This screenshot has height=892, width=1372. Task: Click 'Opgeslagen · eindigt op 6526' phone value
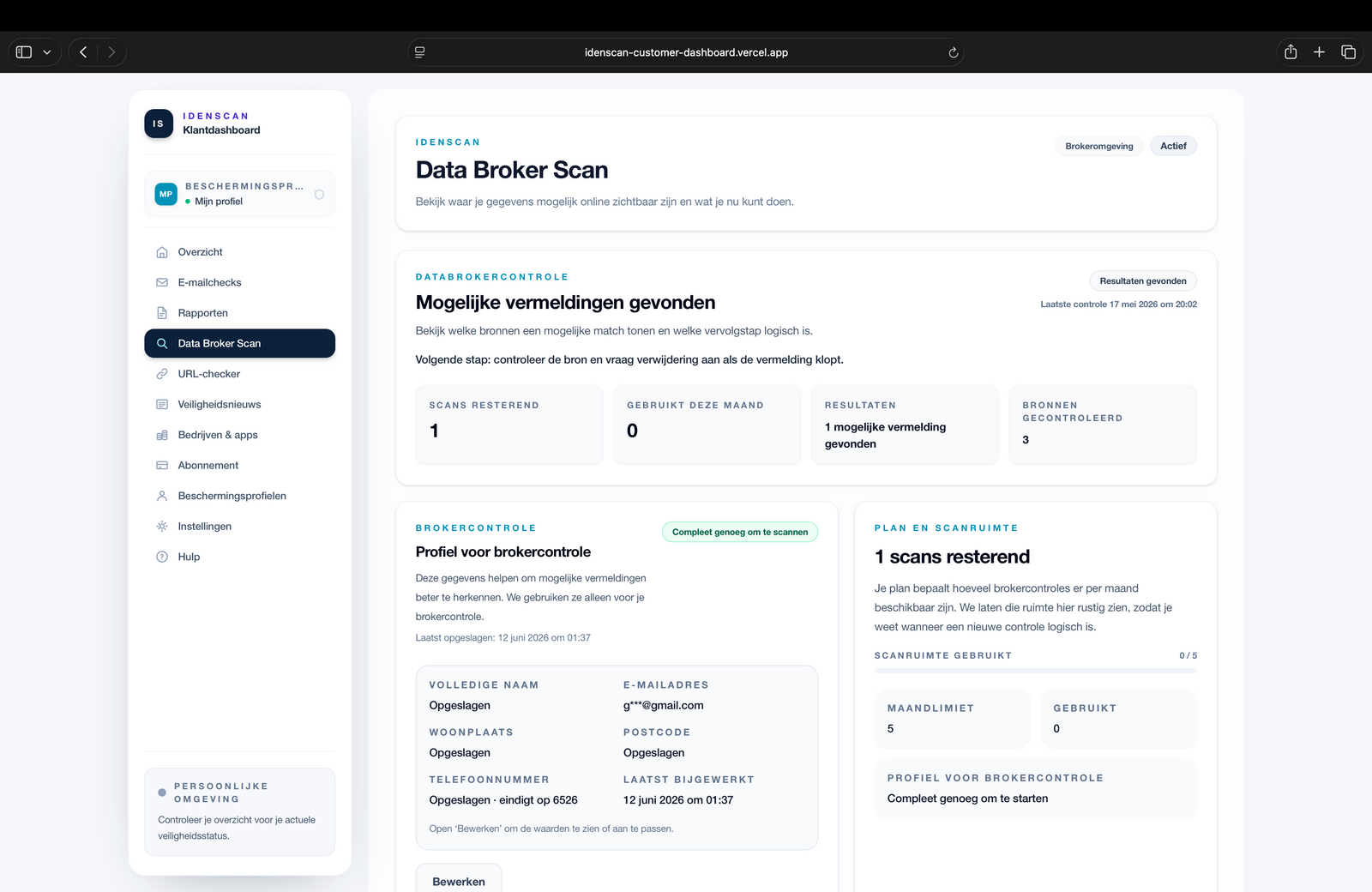click(x=503, y=800)
